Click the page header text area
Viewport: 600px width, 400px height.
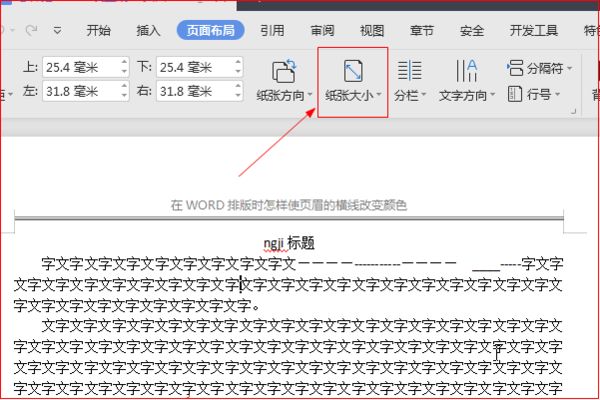(288, 205)
